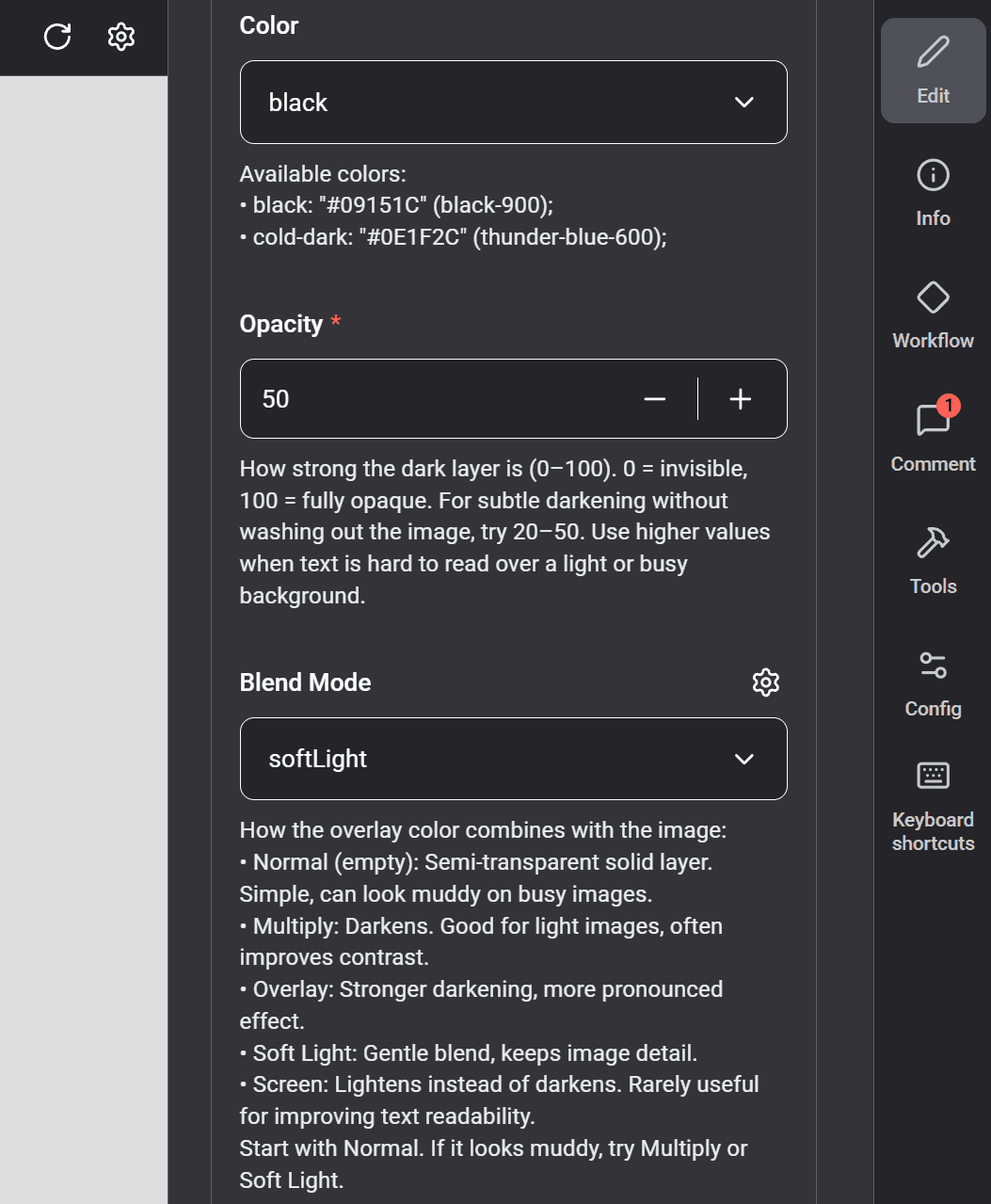991x1204 pixels.
Task: Click the Opacity field label
Action: tap(281, 324)
